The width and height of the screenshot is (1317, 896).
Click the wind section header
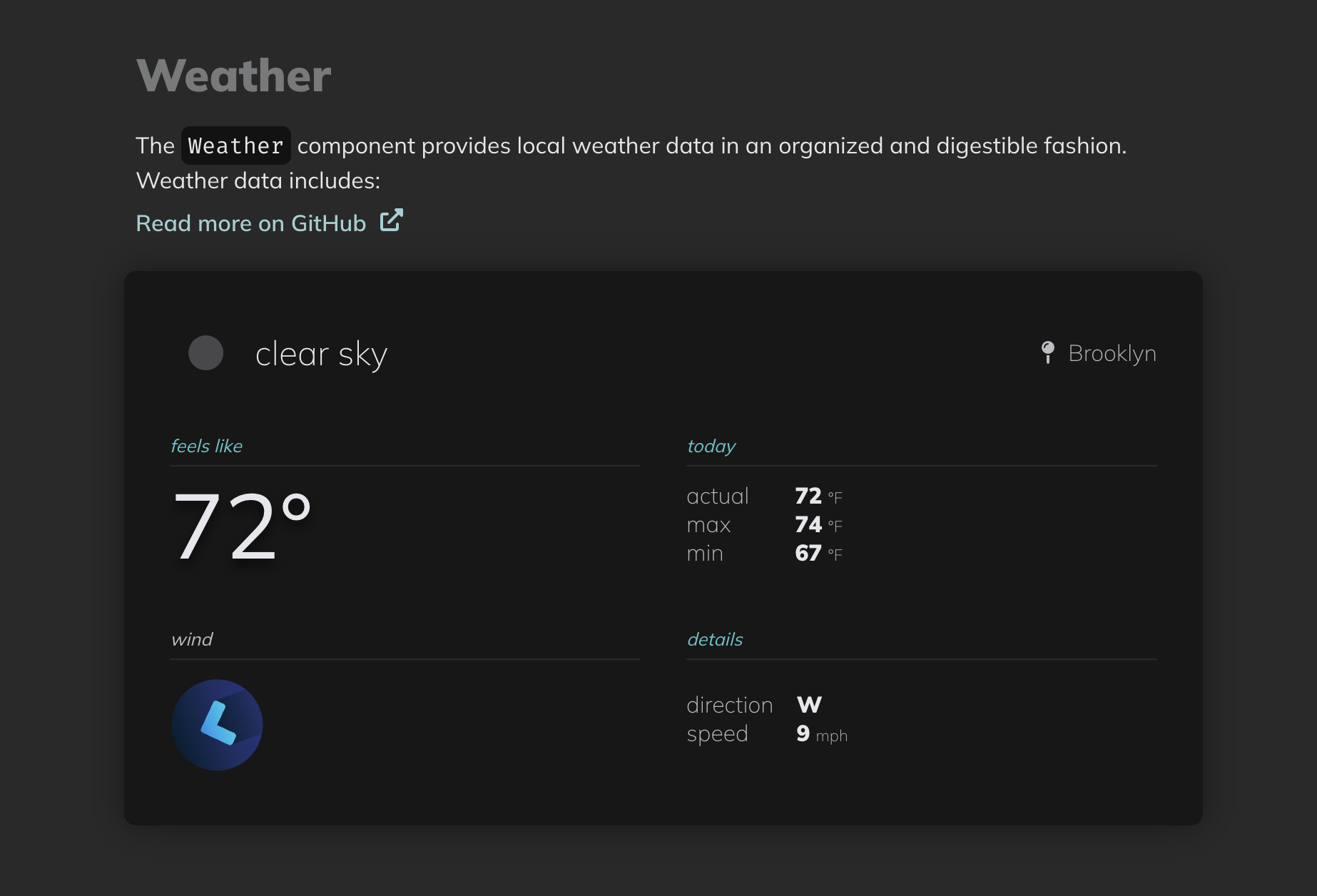(x=191, y=639)
